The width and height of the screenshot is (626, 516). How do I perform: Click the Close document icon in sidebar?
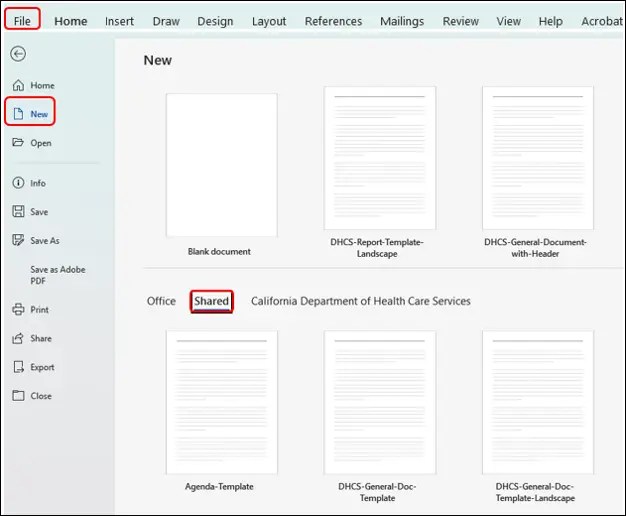(x=18, y=395)
